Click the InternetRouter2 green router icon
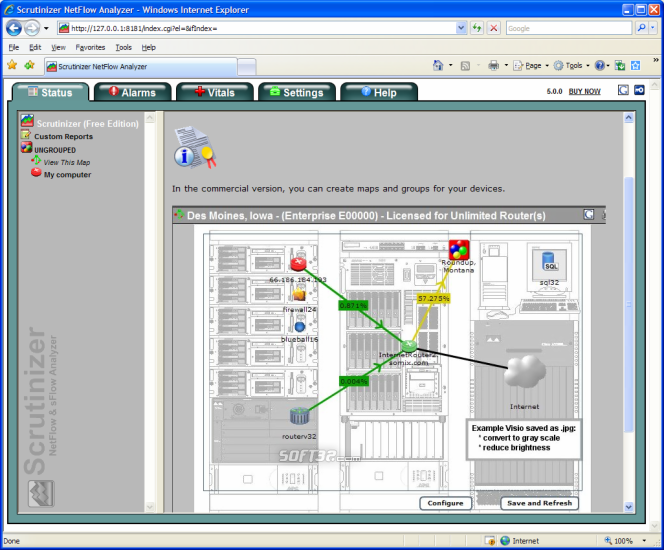 click(409, 346)
